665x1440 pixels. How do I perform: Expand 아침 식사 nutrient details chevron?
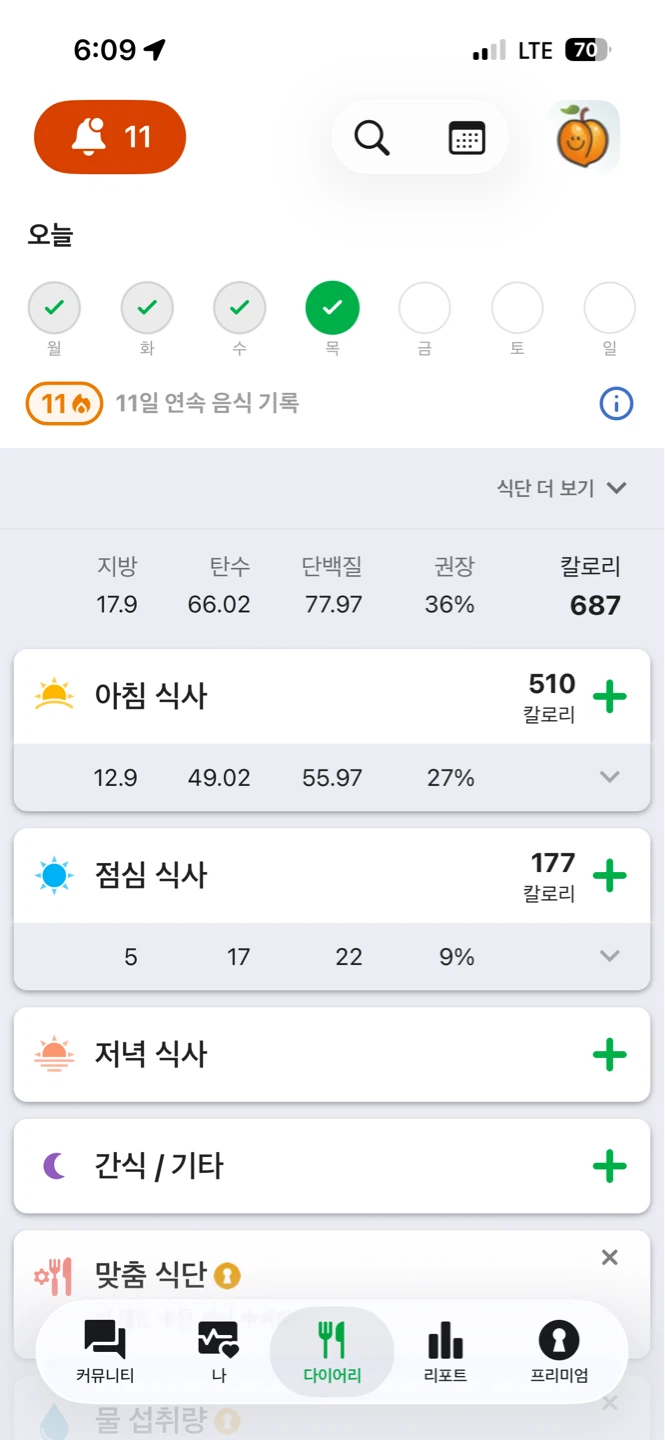tap(610, 777)
